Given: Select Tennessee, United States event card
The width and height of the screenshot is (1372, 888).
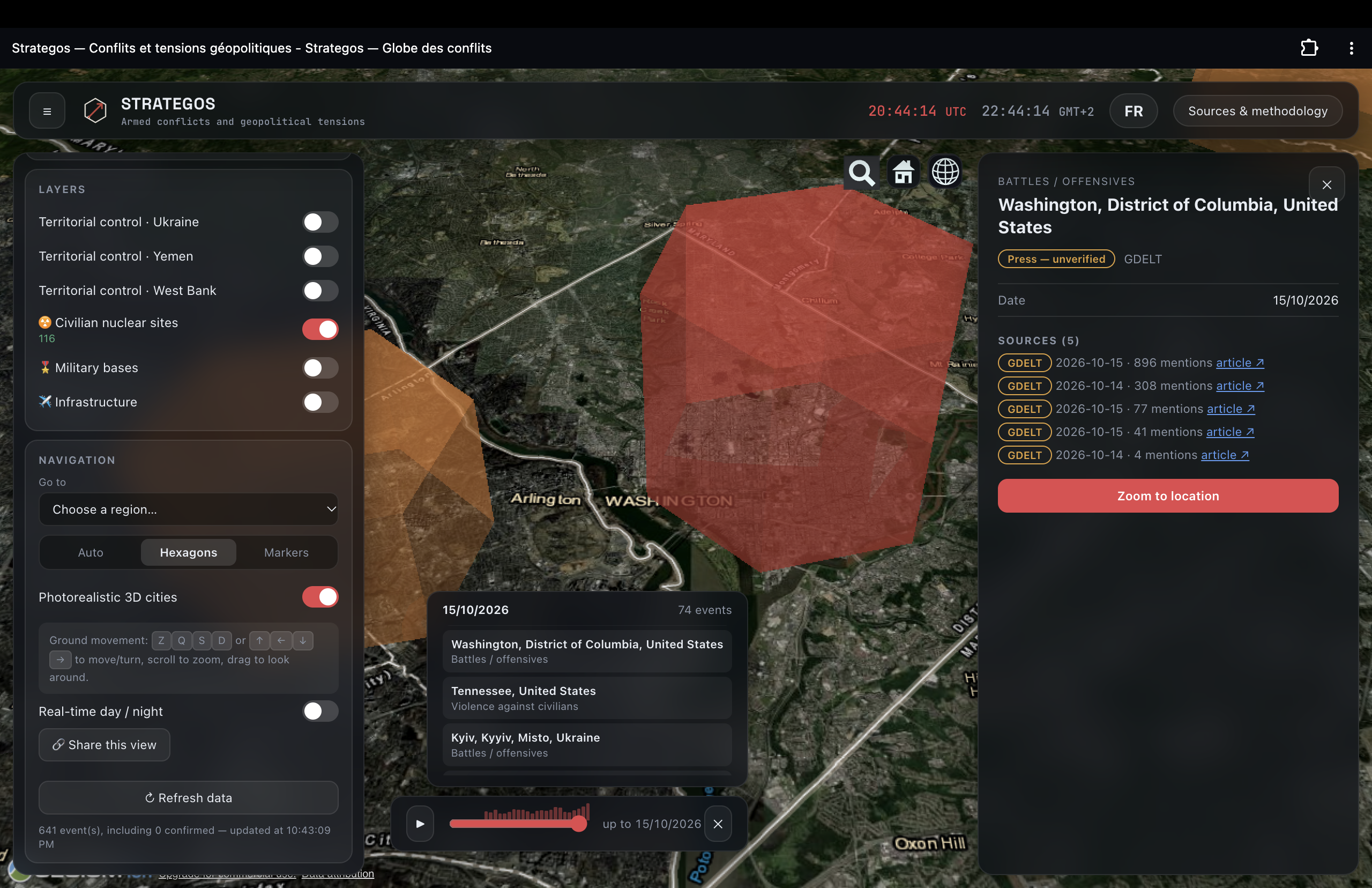Looking at the screenshot, I should coord(587,698).
